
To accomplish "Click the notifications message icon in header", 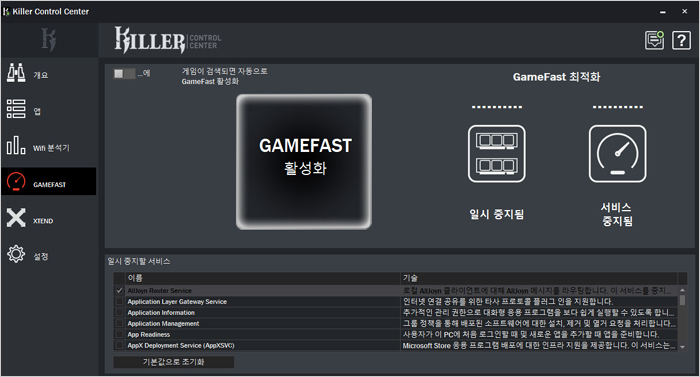I will (654, 41).
